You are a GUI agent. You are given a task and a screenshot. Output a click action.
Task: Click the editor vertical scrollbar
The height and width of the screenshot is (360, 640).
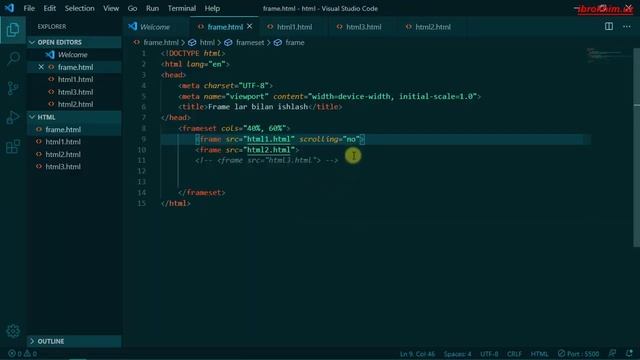(636, 147)
